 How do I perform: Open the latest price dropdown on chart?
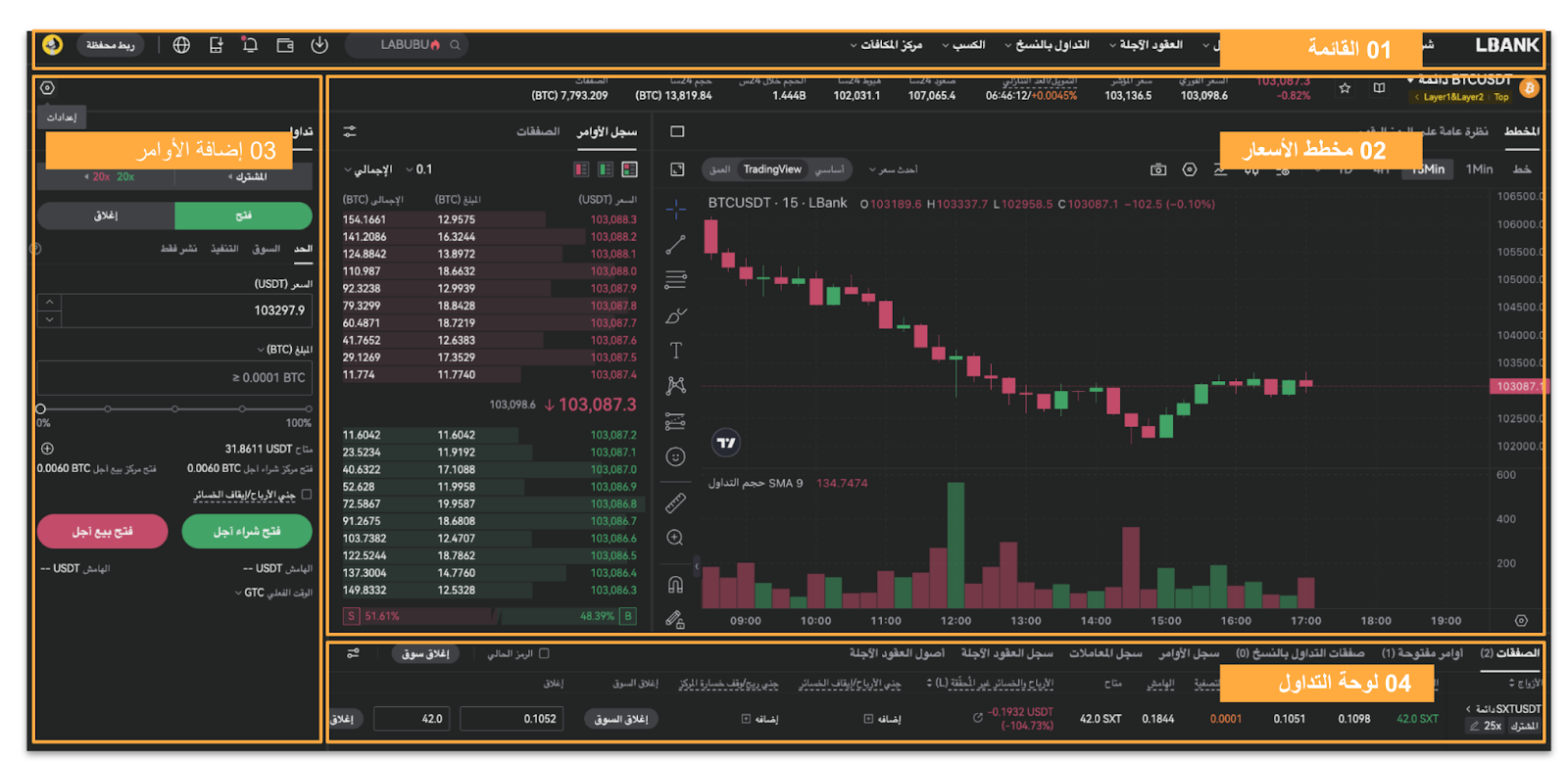(893, 169)
